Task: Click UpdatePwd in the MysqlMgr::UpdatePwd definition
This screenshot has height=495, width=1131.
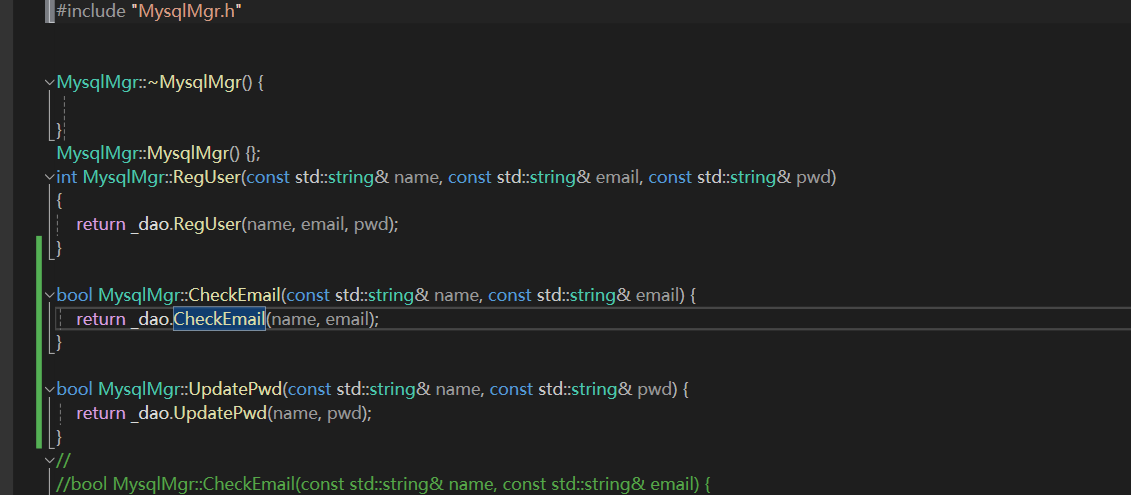Action: (235, 390)
